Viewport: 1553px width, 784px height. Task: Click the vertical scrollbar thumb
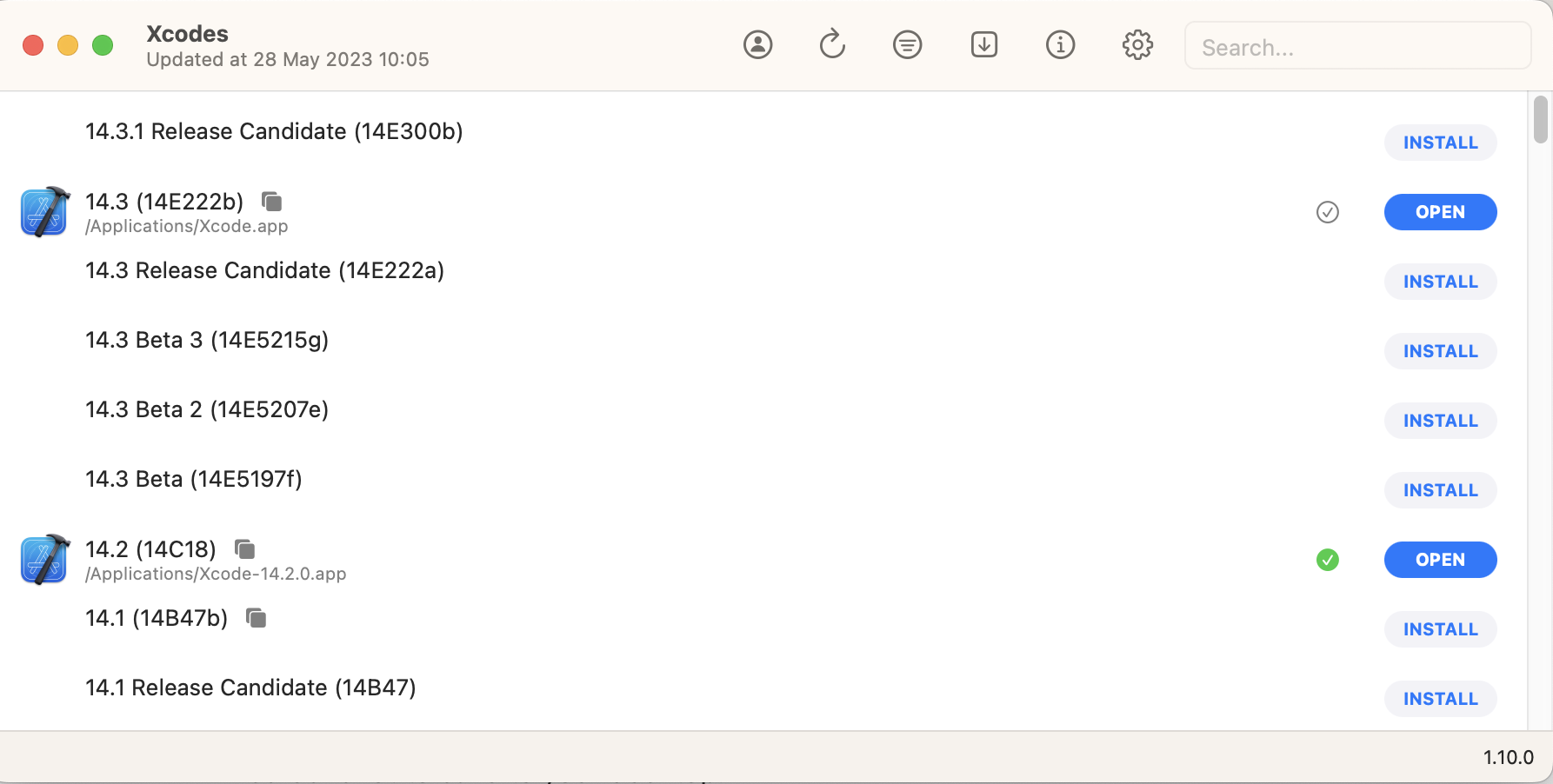[1541, 119]
